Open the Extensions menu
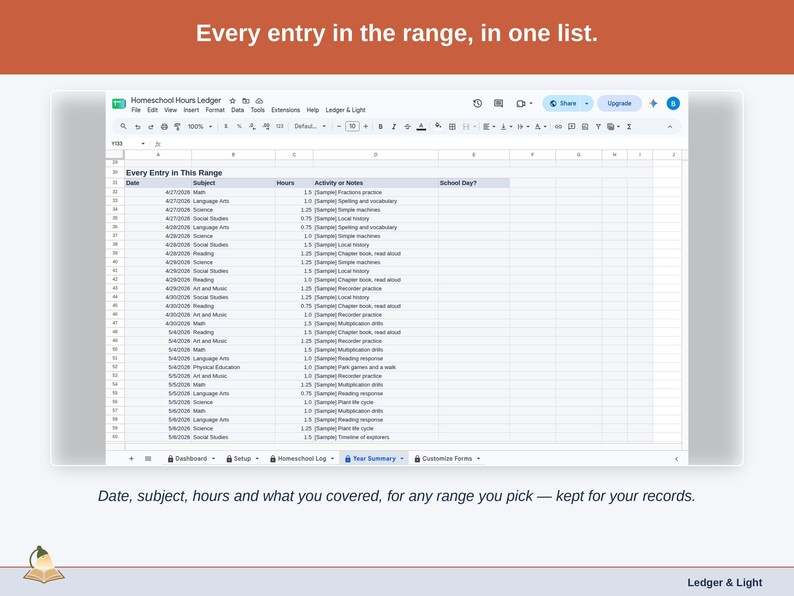 click(x=286, y=110)
